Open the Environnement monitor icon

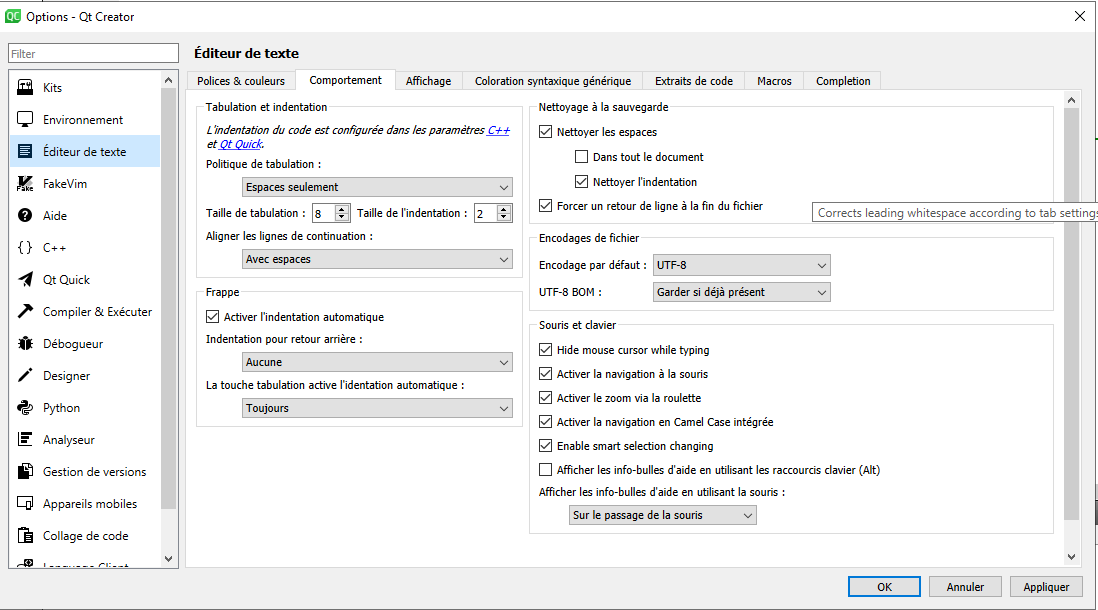pyautogui.click(x=25, y=120)
